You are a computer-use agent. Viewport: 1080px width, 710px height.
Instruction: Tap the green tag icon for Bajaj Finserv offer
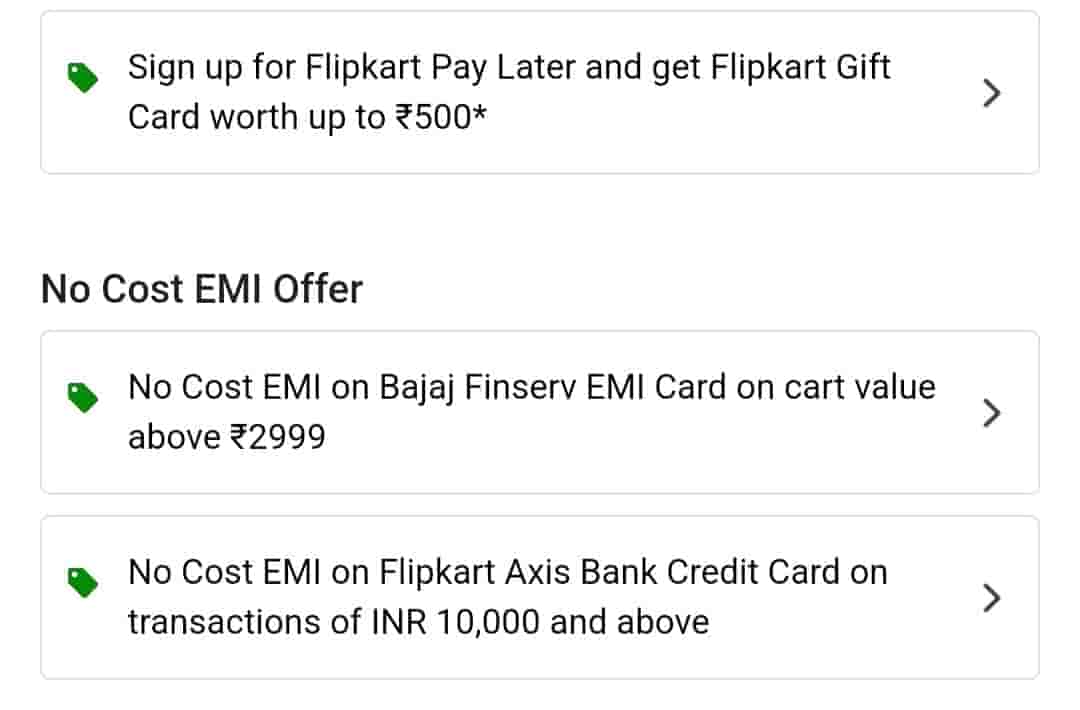click(x=83, y=397)
